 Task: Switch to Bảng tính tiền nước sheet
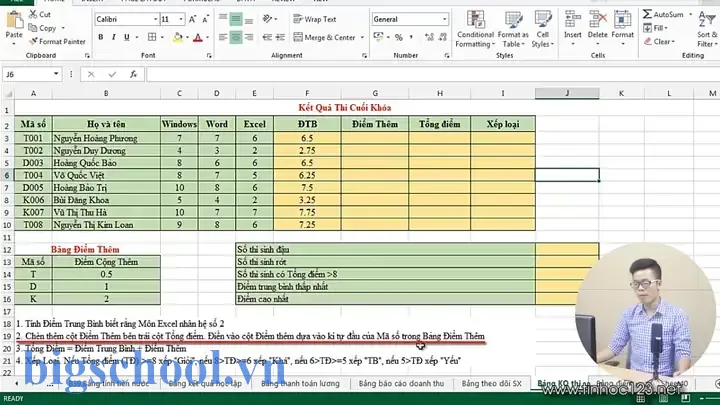tap(108, 383)
